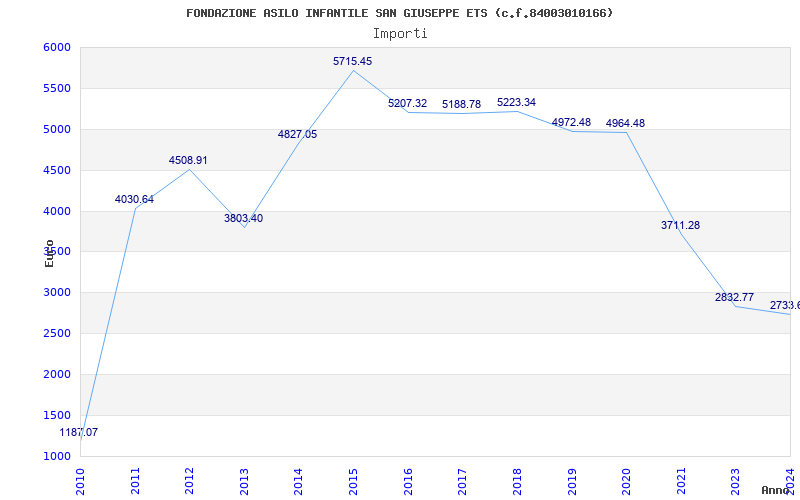Click the 2014 x-axis year label

[x=298, y=482]
